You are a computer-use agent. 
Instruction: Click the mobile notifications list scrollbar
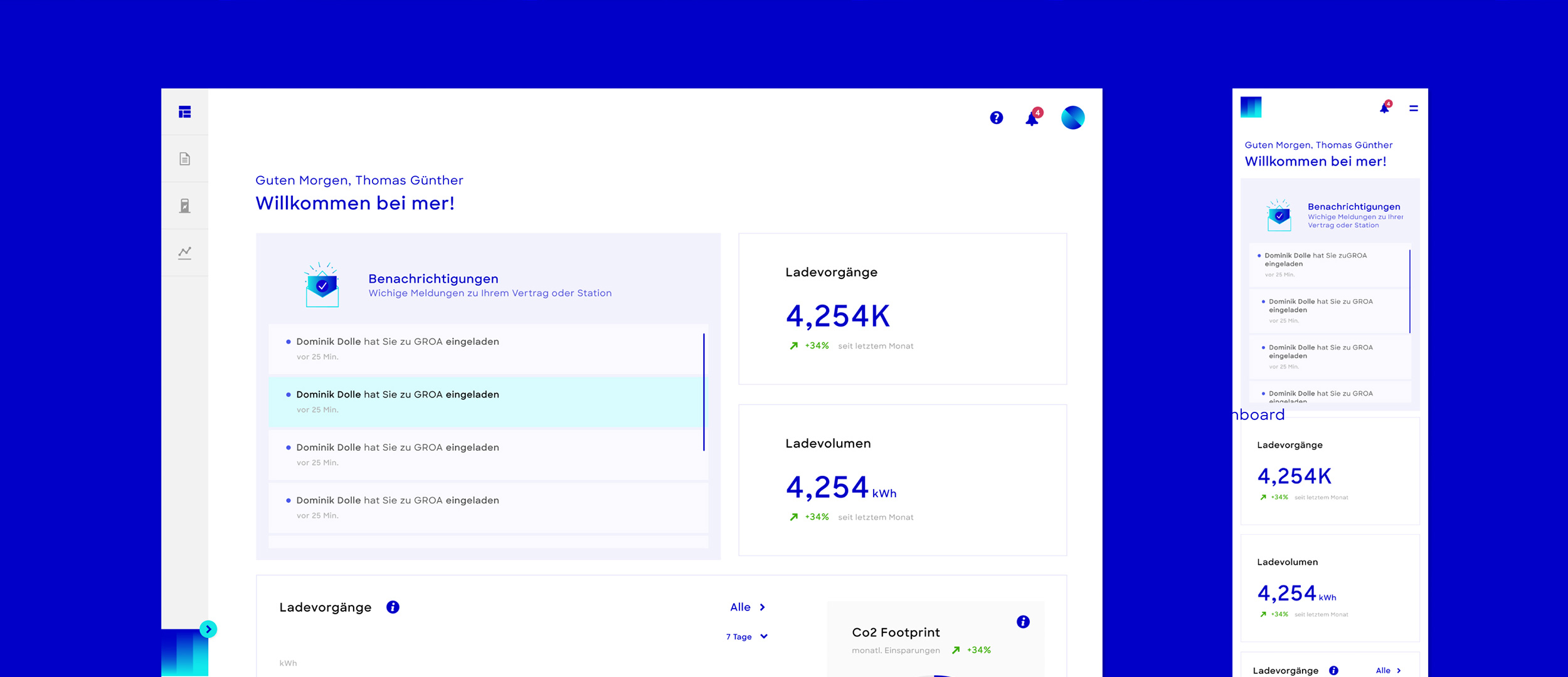(x=1409, y=291)
